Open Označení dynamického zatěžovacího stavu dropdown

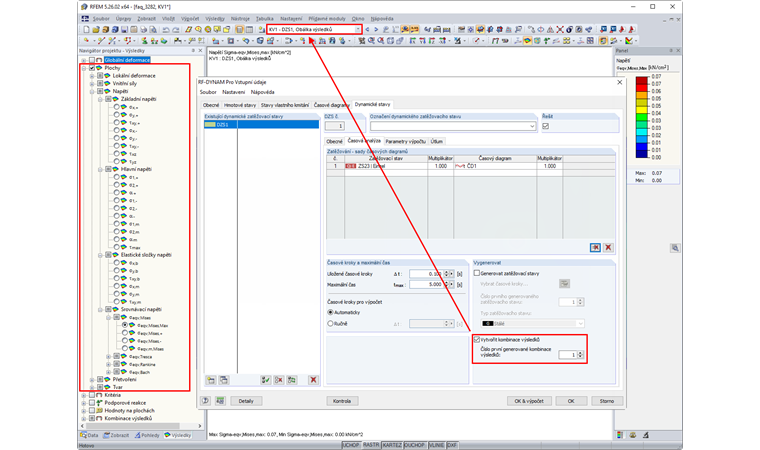point(532,126)
